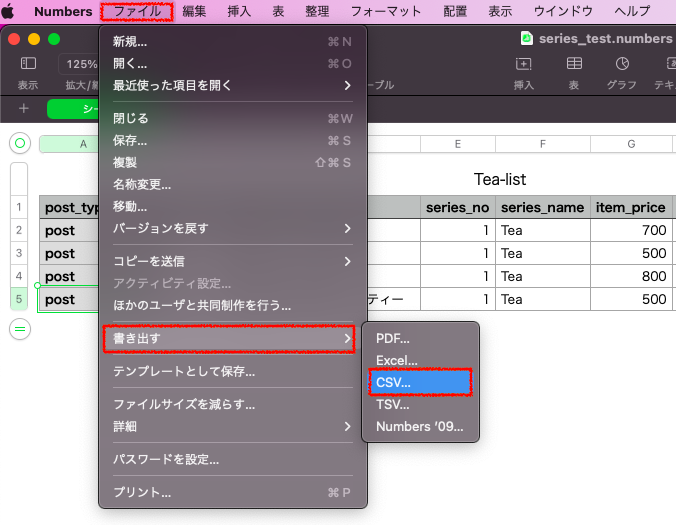Screen dimensions: 676x525
Task: Click the series_test.numbers window title
Action: pos(605,38)
